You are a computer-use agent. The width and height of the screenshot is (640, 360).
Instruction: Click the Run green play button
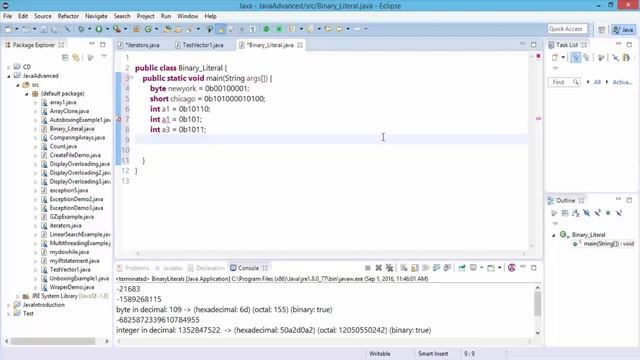coord(99,29)
